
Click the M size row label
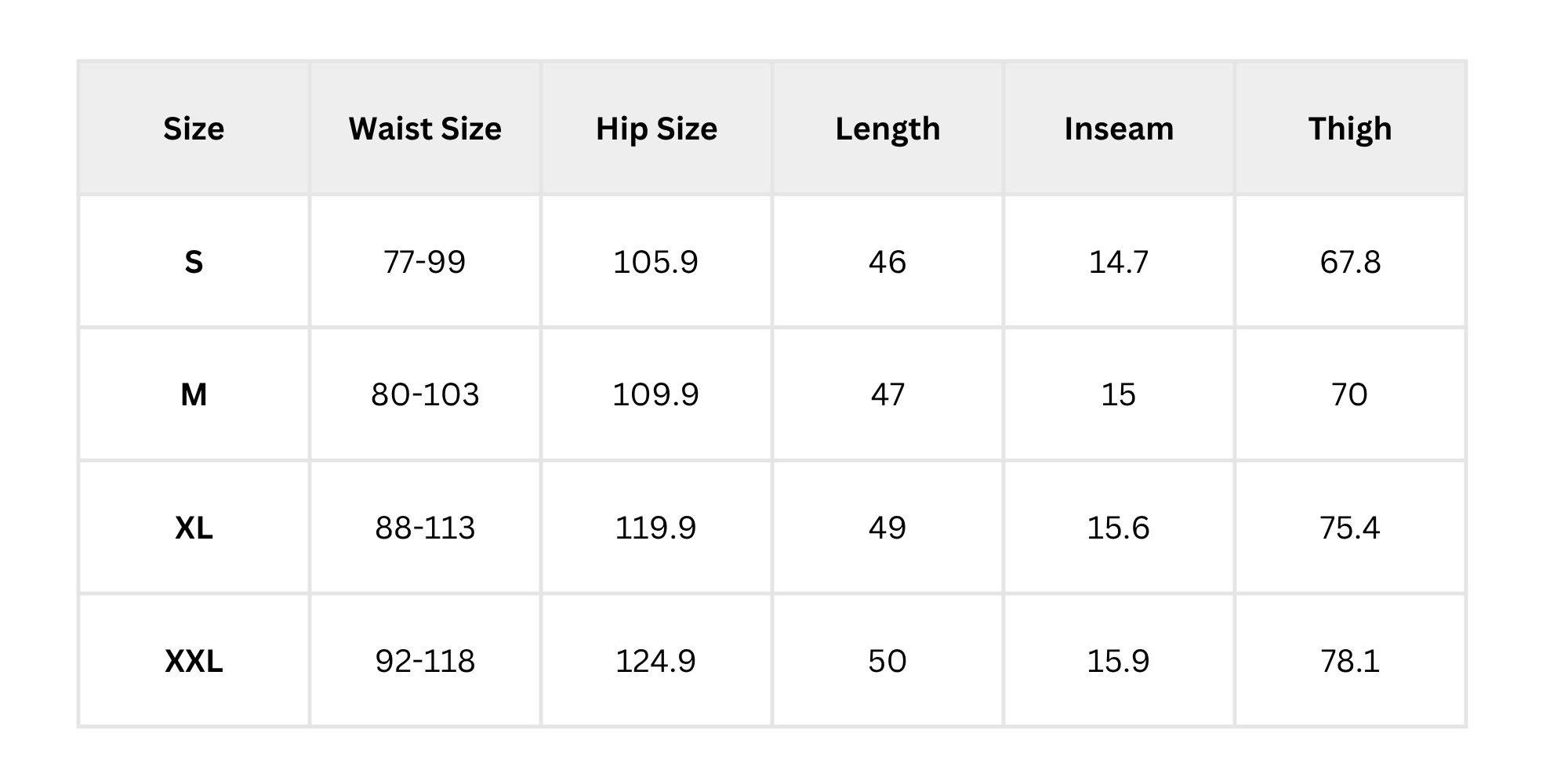194,394
